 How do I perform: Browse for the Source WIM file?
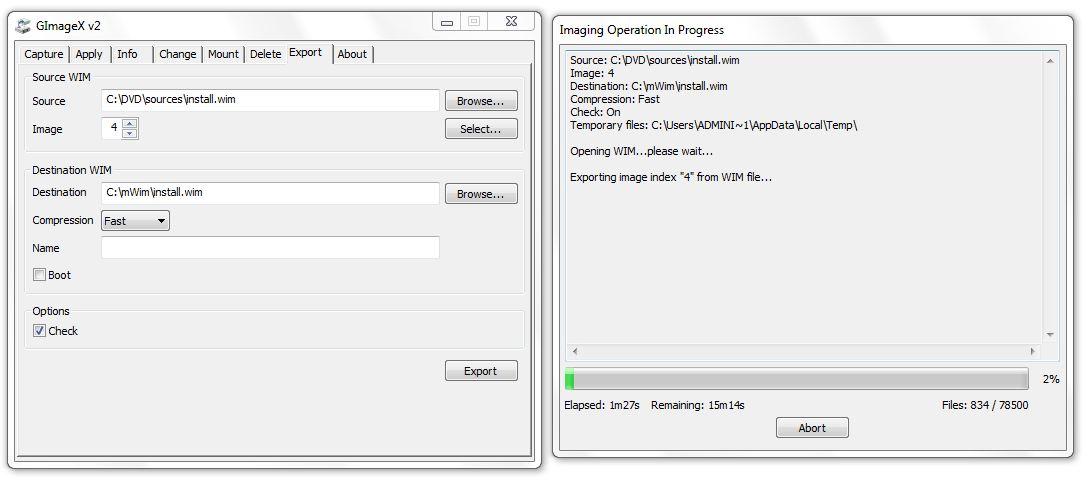point(481,101)
